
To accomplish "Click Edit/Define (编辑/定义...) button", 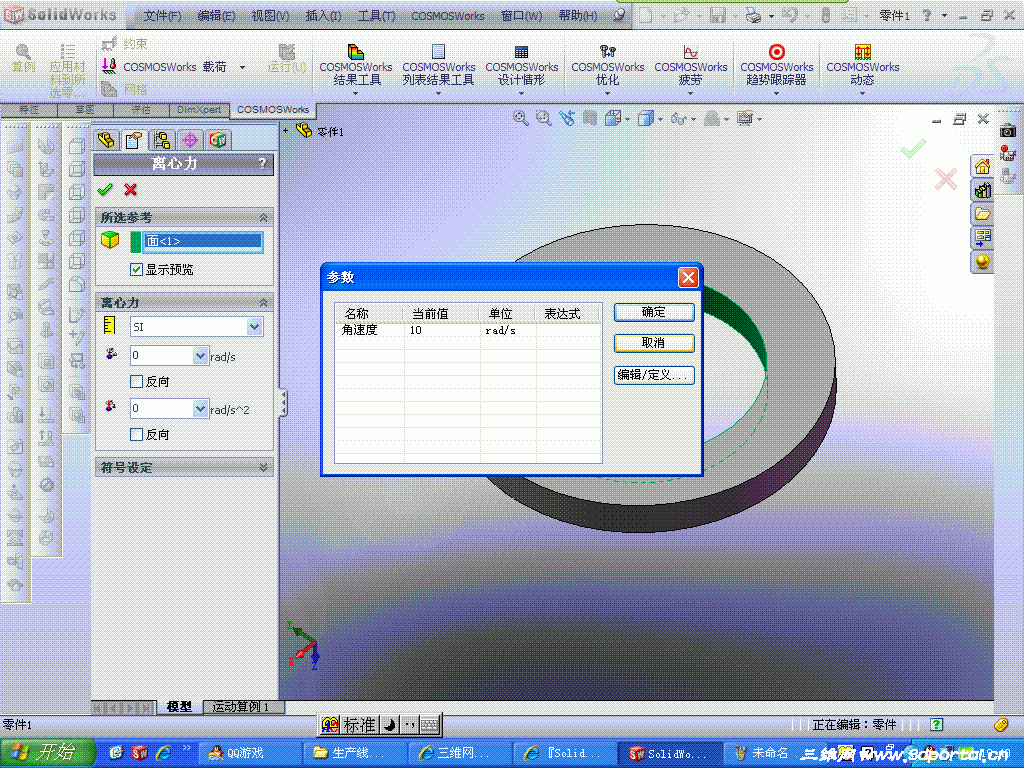I will [654, 375].
